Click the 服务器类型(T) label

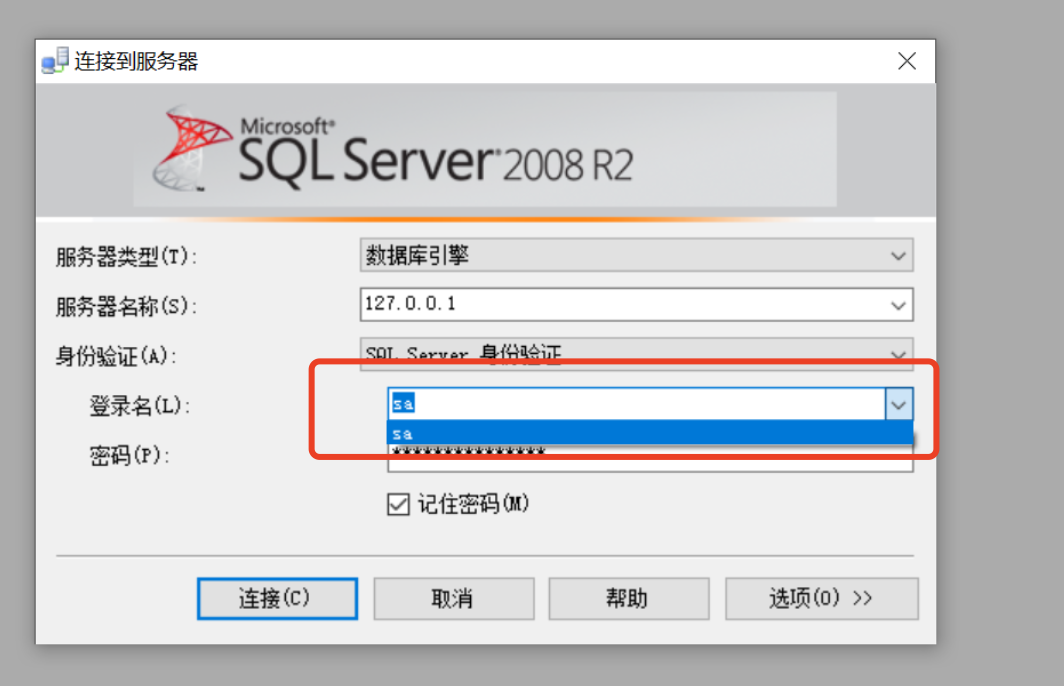126,256
